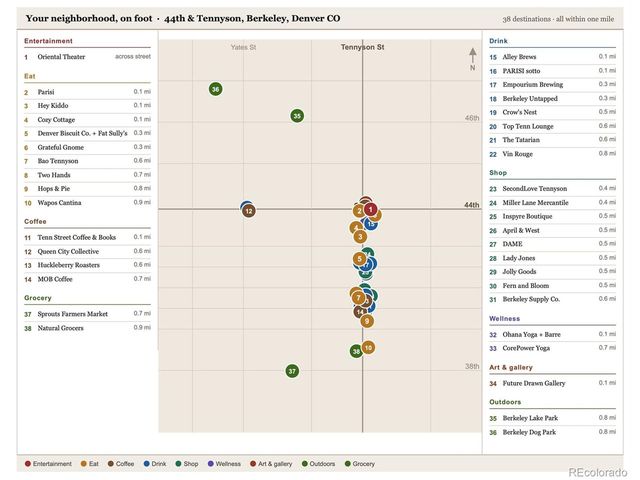This screenshot has height=480, width=640.
Task: Select Parisi in the Eat list
Action: (87, 92)
